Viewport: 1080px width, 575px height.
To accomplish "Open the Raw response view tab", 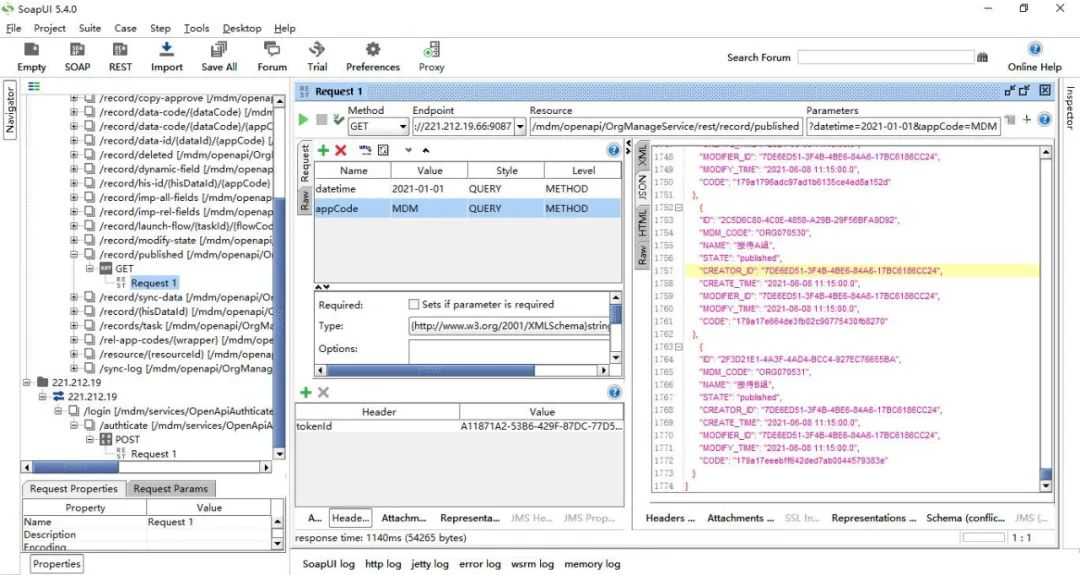I will pos(641,256).
